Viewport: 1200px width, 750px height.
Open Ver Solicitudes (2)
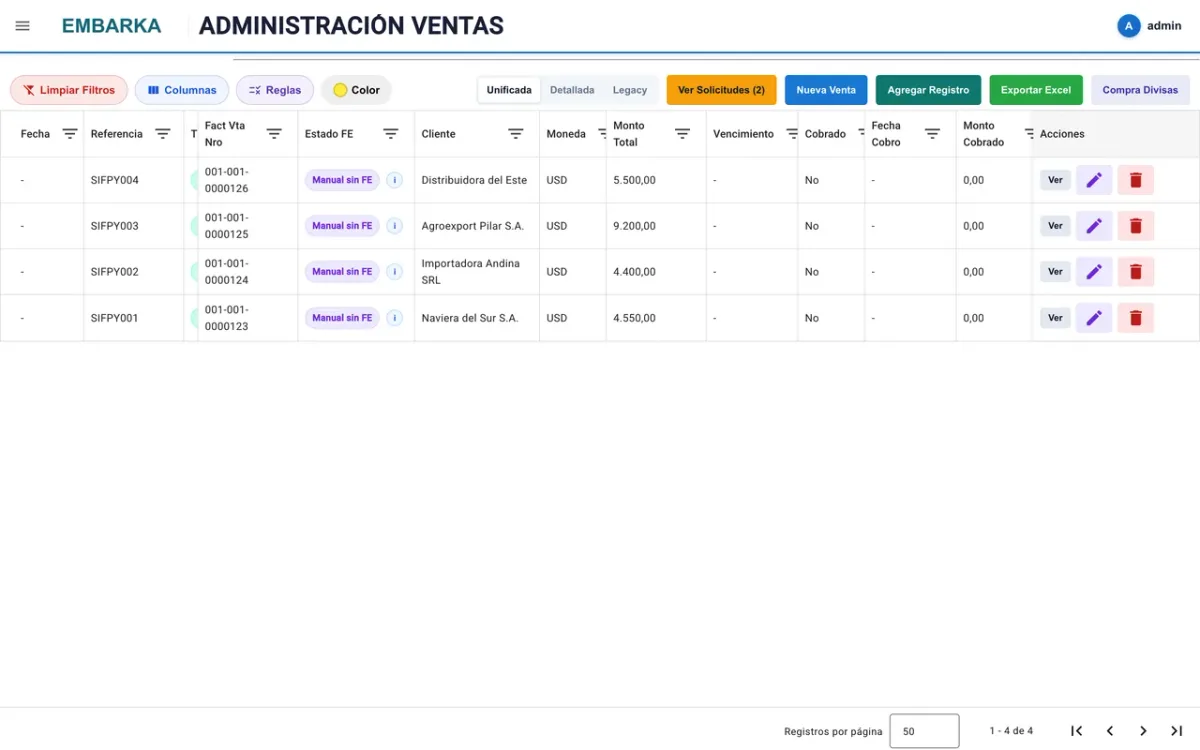pos(721,90)
